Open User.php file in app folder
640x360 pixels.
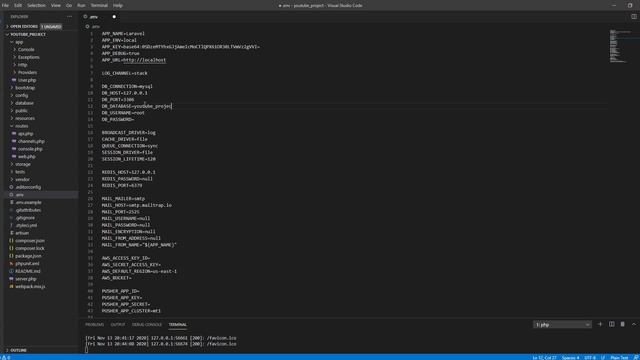[x=27, y=80]
